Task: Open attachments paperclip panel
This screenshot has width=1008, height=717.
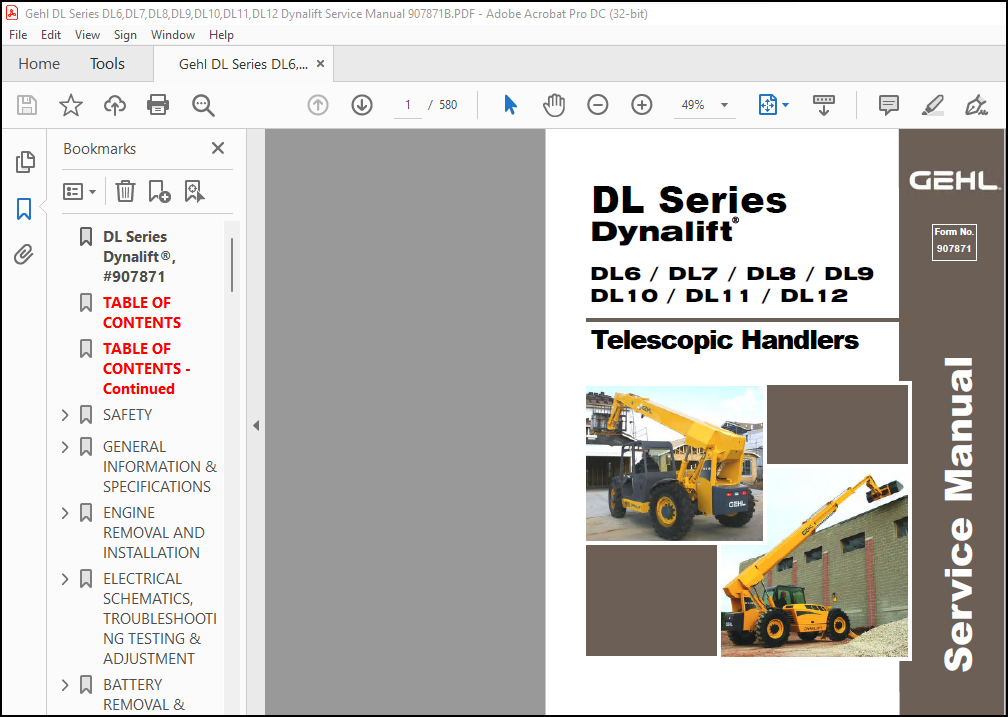Action: pos(24,255)
